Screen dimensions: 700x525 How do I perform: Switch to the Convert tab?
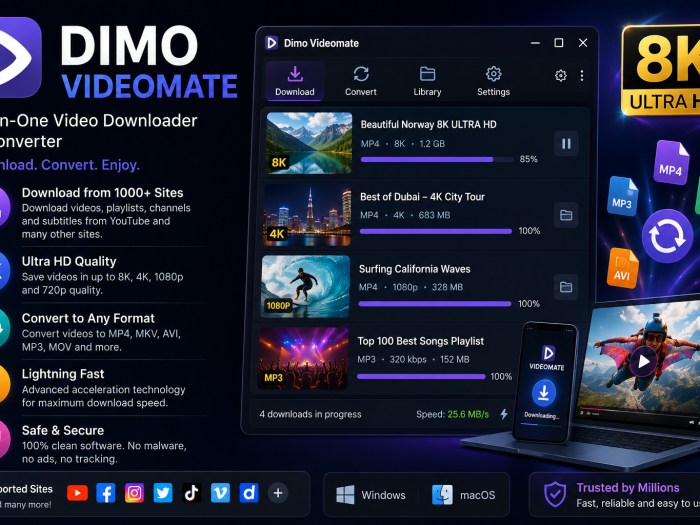[361, 81]
